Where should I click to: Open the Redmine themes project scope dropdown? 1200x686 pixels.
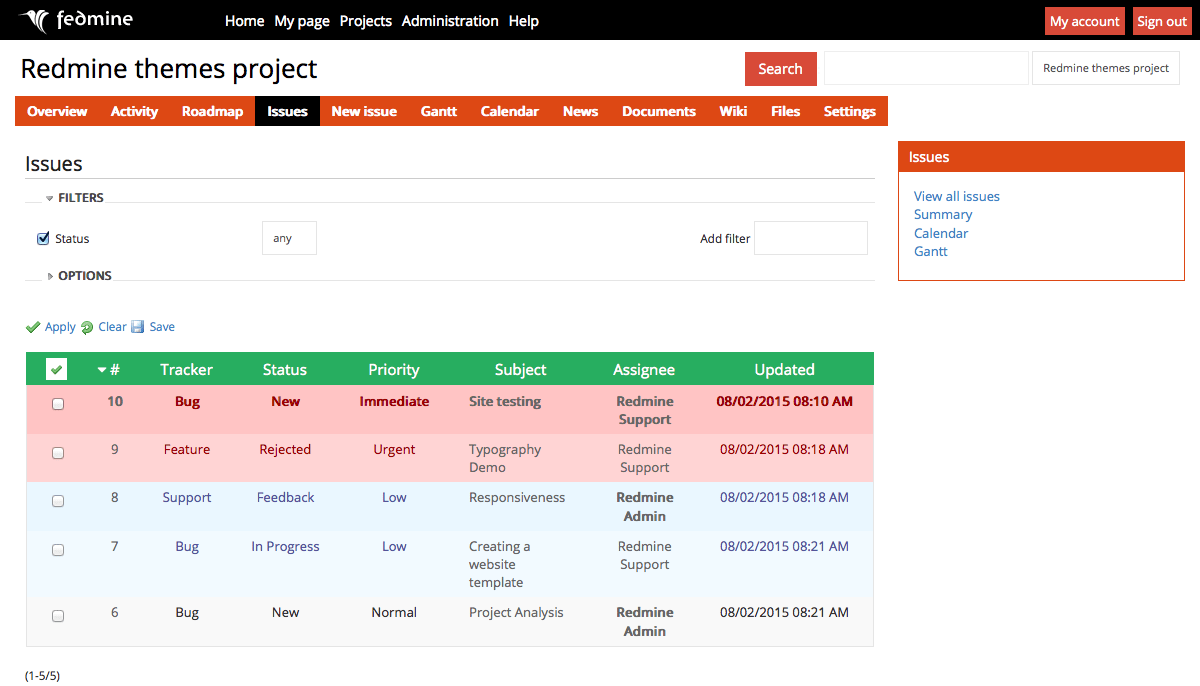click(1106, 68)
